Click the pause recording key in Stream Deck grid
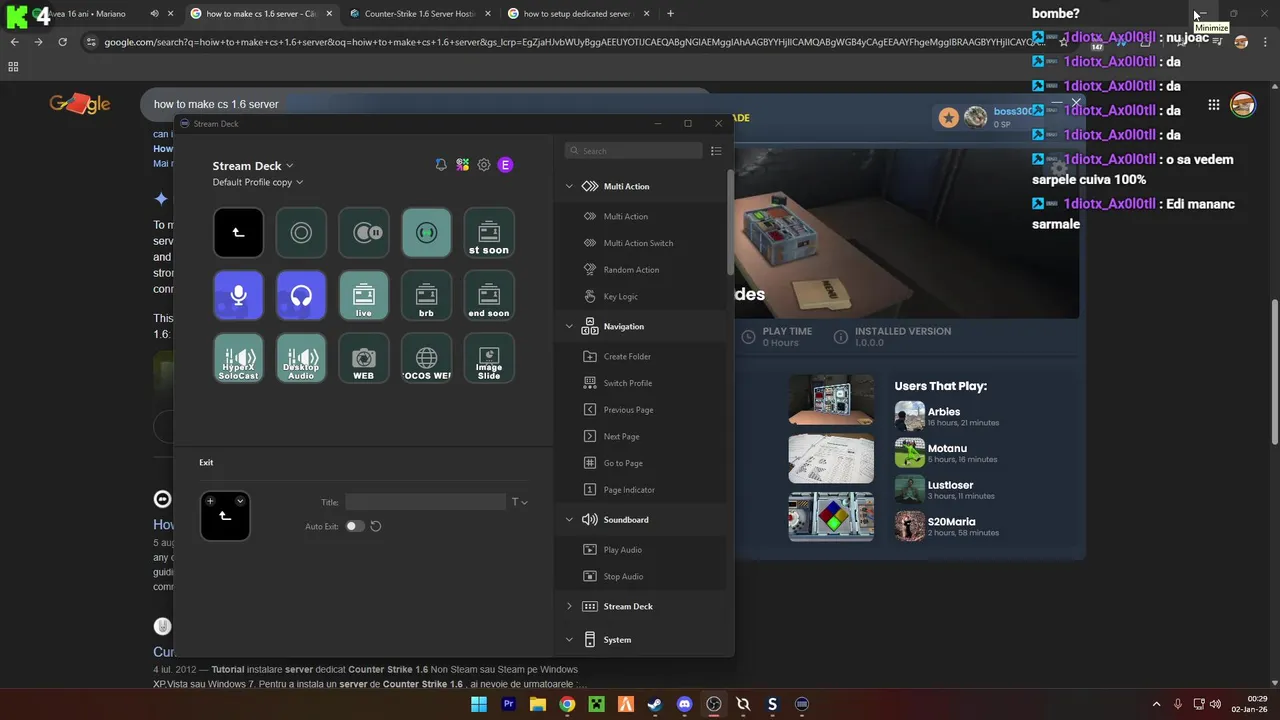This screenshot has height=720, width=1280. click(x=364, y=233)
